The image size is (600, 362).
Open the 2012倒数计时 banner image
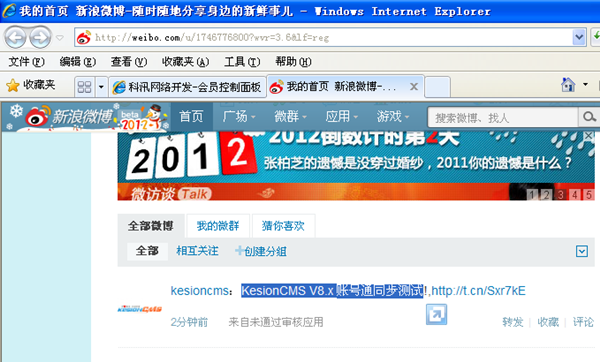356,157
